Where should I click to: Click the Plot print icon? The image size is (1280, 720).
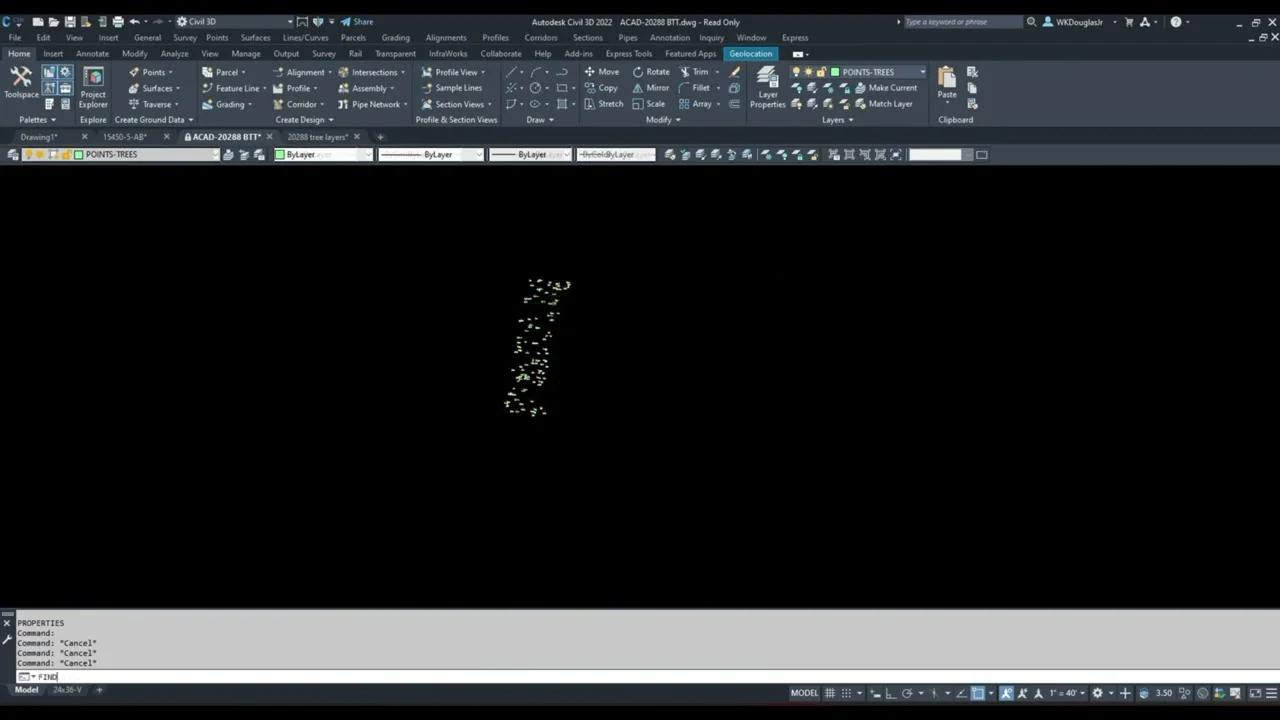coord(118,22)
